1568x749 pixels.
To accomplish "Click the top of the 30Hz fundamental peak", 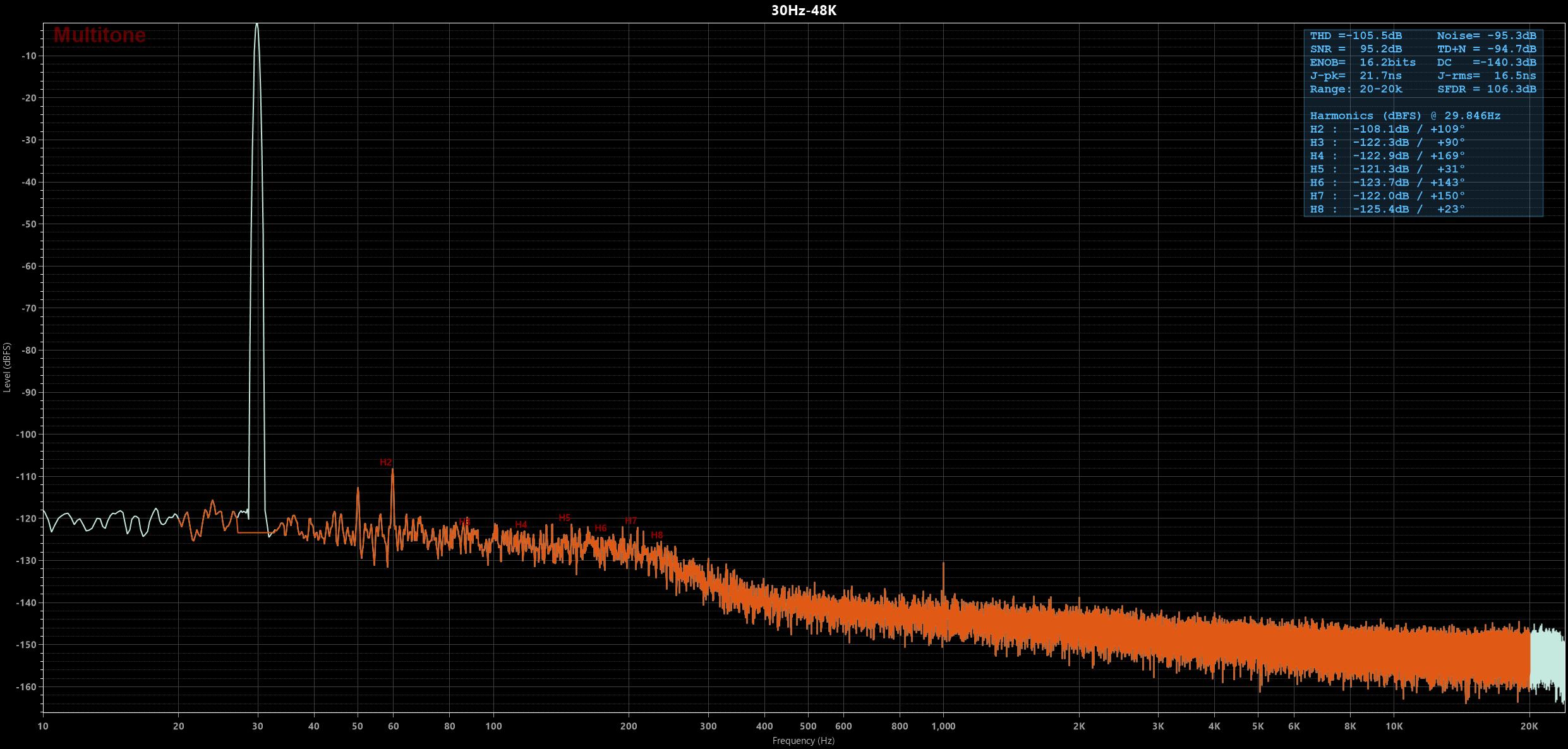I will pyautogui.click(x=256, y=25).
